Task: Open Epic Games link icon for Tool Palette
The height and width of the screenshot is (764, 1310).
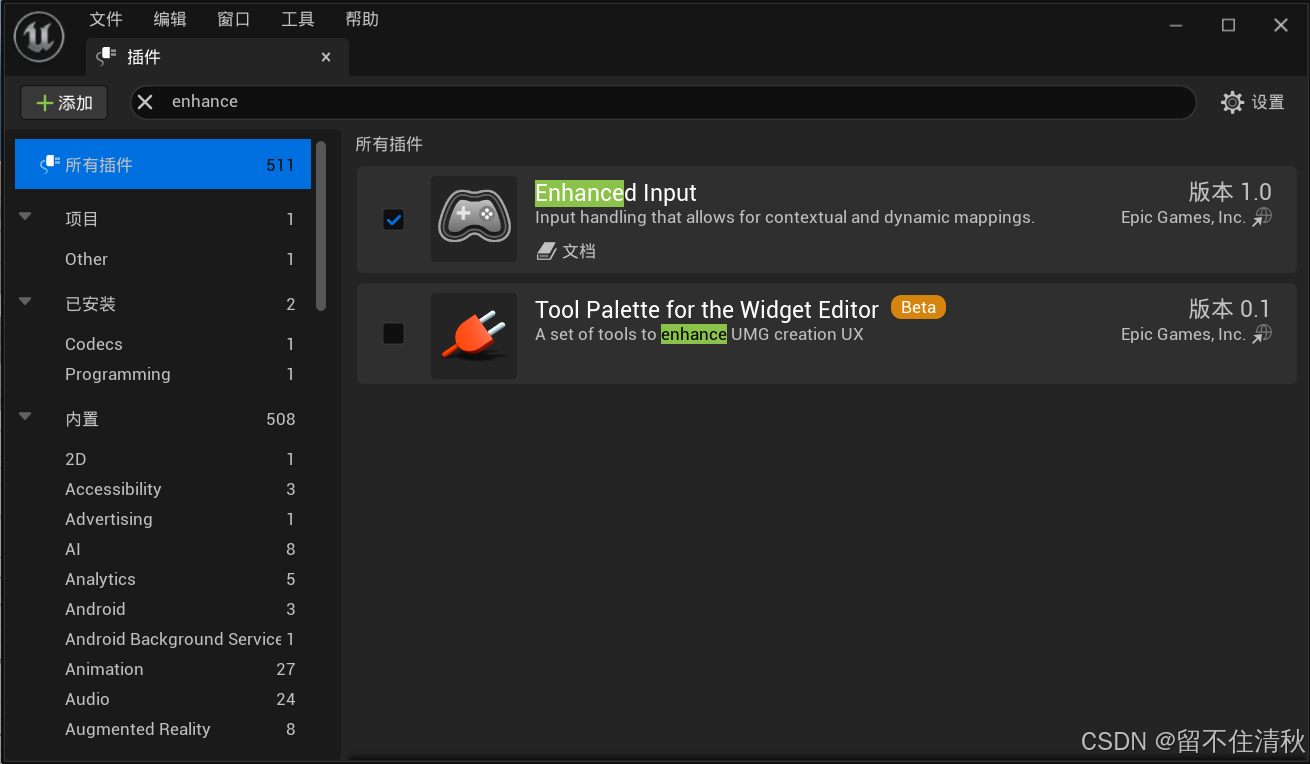Action: (x=1262, y=334)
